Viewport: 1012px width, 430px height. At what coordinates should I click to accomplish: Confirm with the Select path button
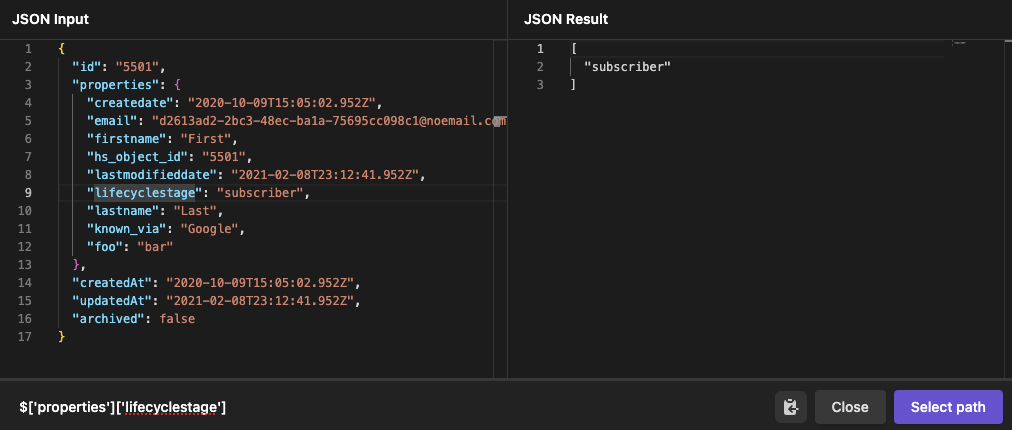point(947,407)
